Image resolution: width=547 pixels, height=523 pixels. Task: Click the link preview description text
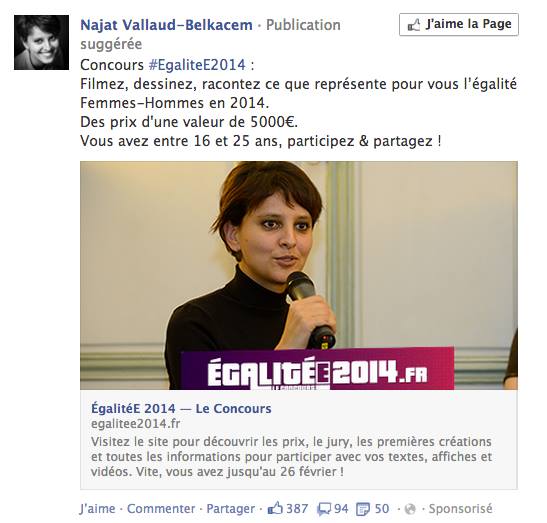click(x=291, y=456)
